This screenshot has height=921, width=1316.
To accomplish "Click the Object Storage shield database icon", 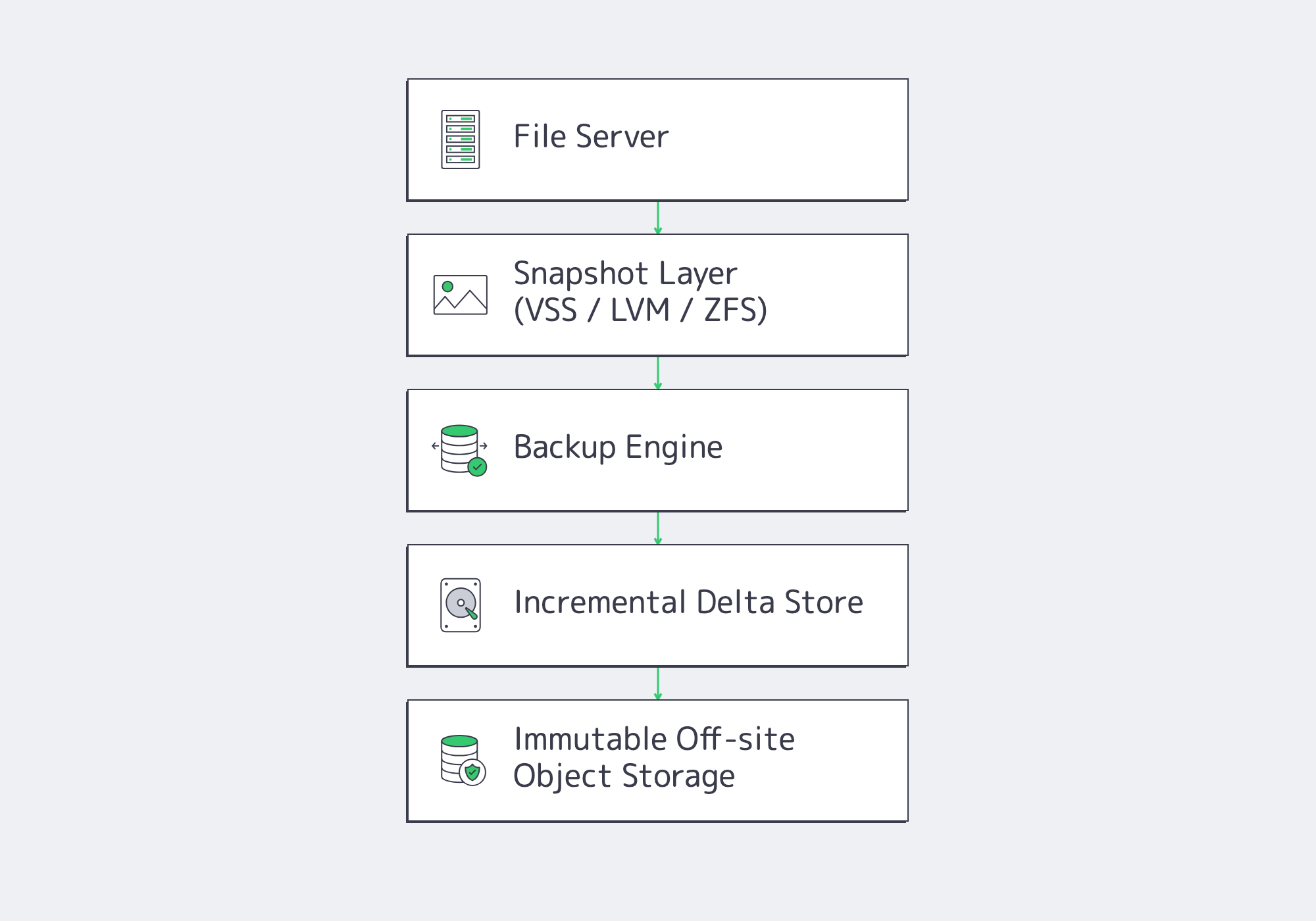I will [x=463, y=760].
